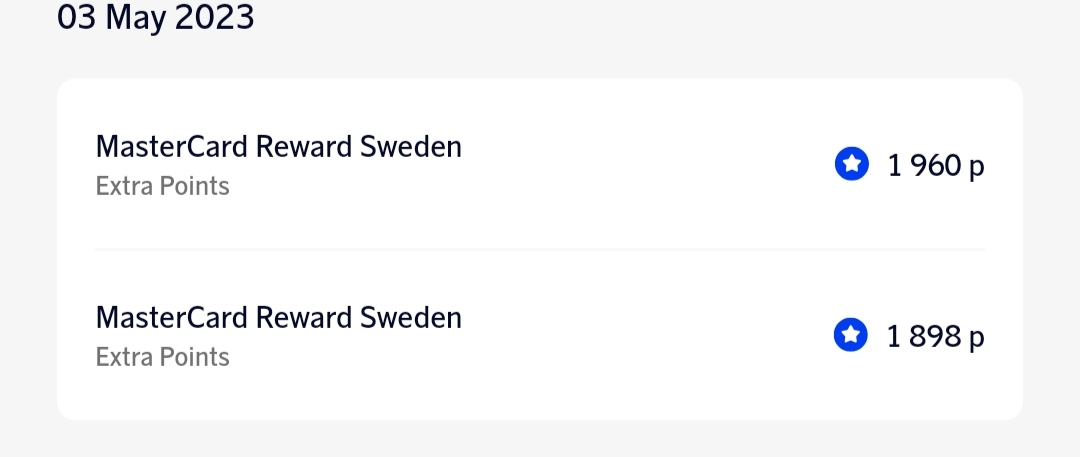The width and height of the screenshot is (1080, 457).
Task: Open the bottom MasterCard Reward Sweden title
Action: (x=278, y=318)
